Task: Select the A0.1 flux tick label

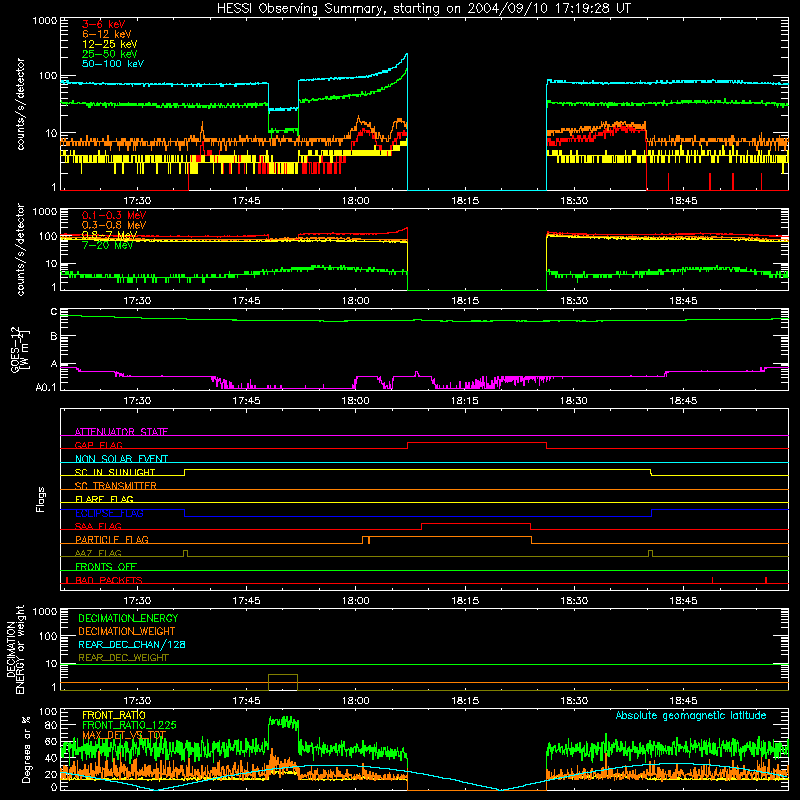Action: tap(45, 387)
